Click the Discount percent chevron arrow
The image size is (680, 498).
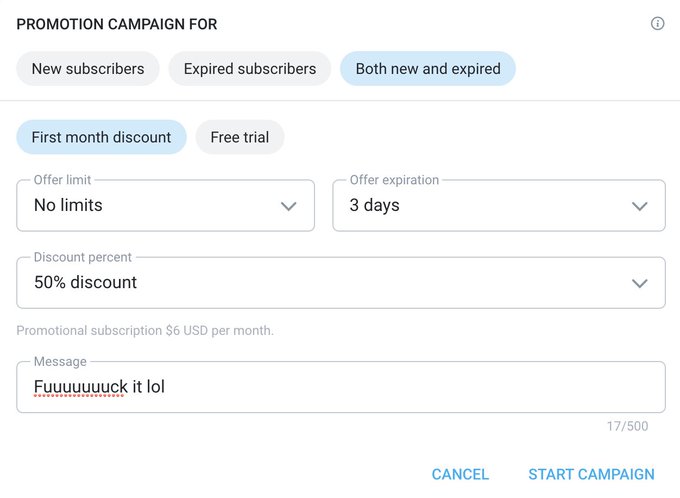(639, 283)
